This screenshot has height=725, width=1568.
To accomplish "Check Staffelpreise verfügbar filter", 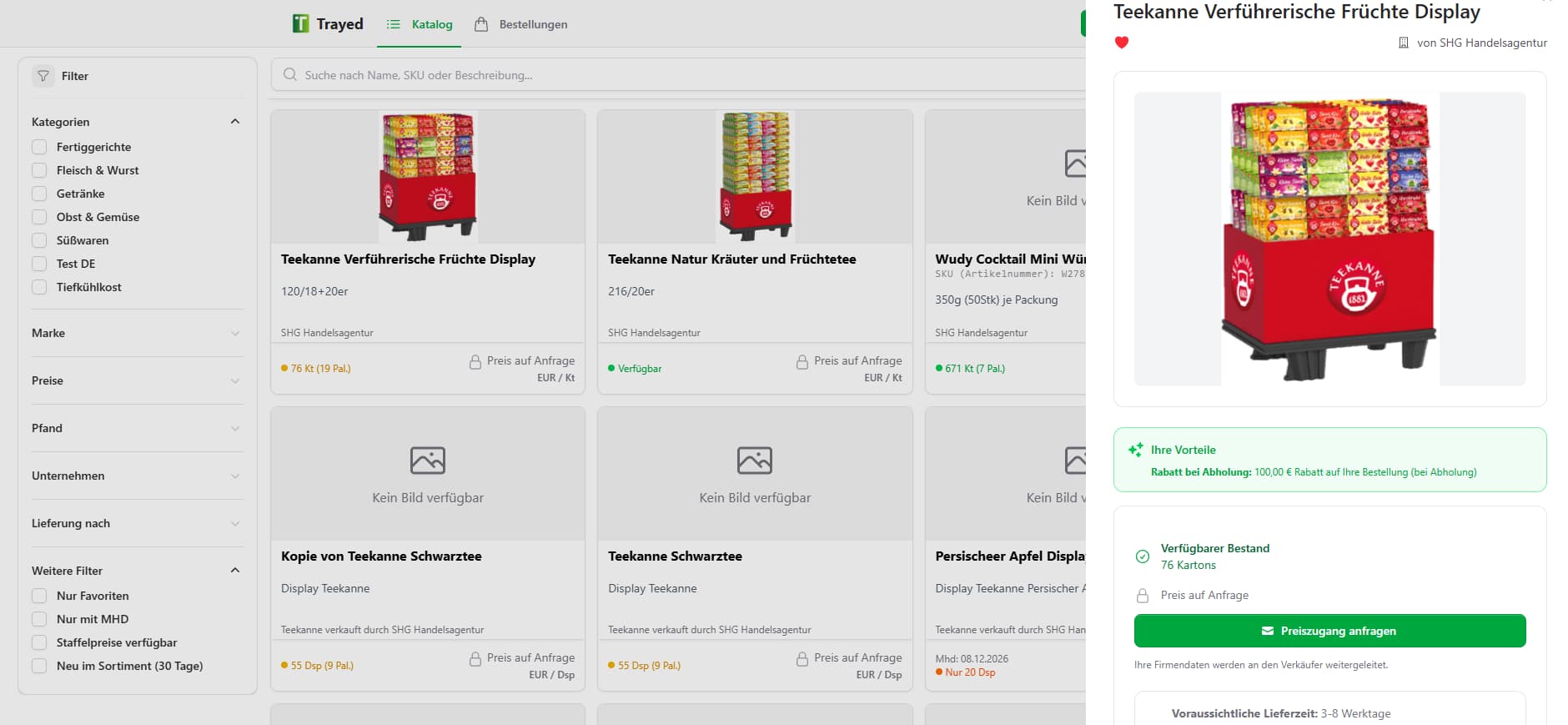I will click(x=39, y=642).
